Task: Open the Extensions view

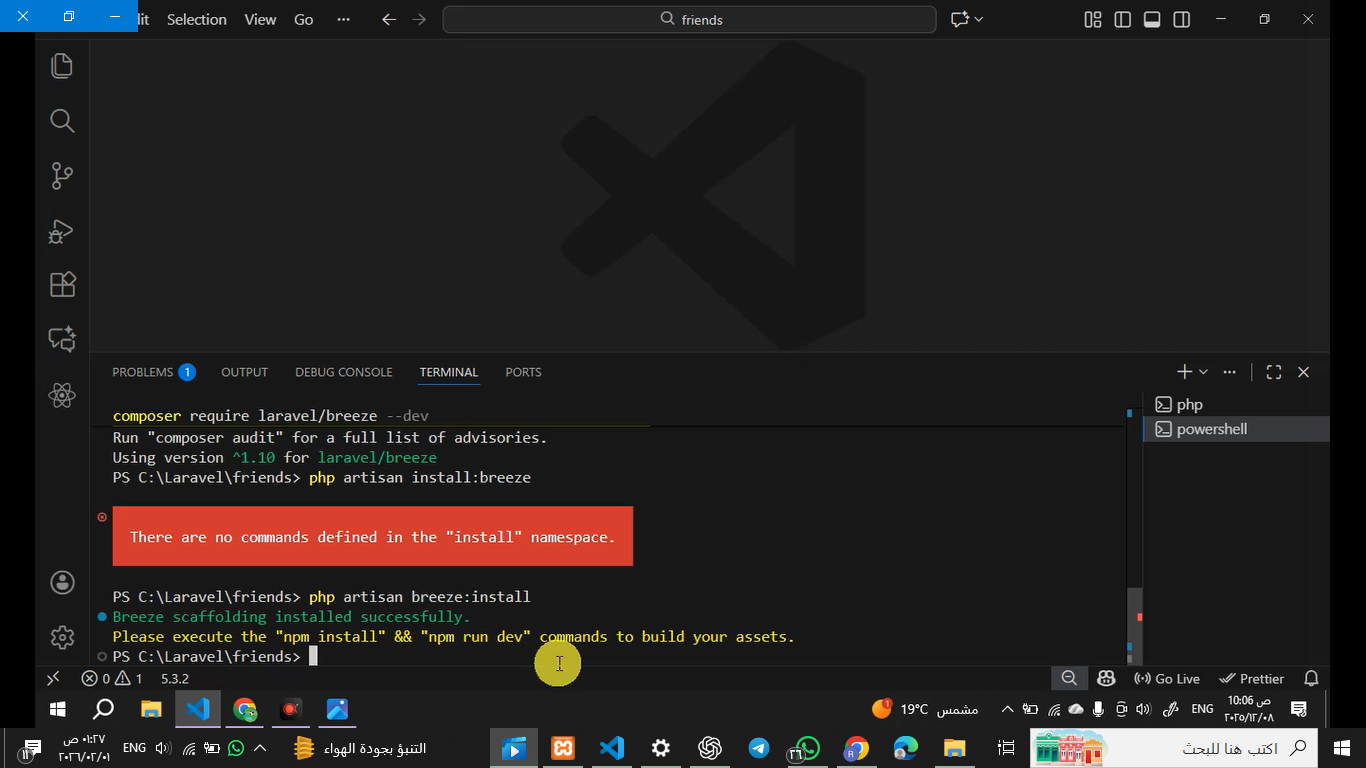Action: (x=62, y=285)
